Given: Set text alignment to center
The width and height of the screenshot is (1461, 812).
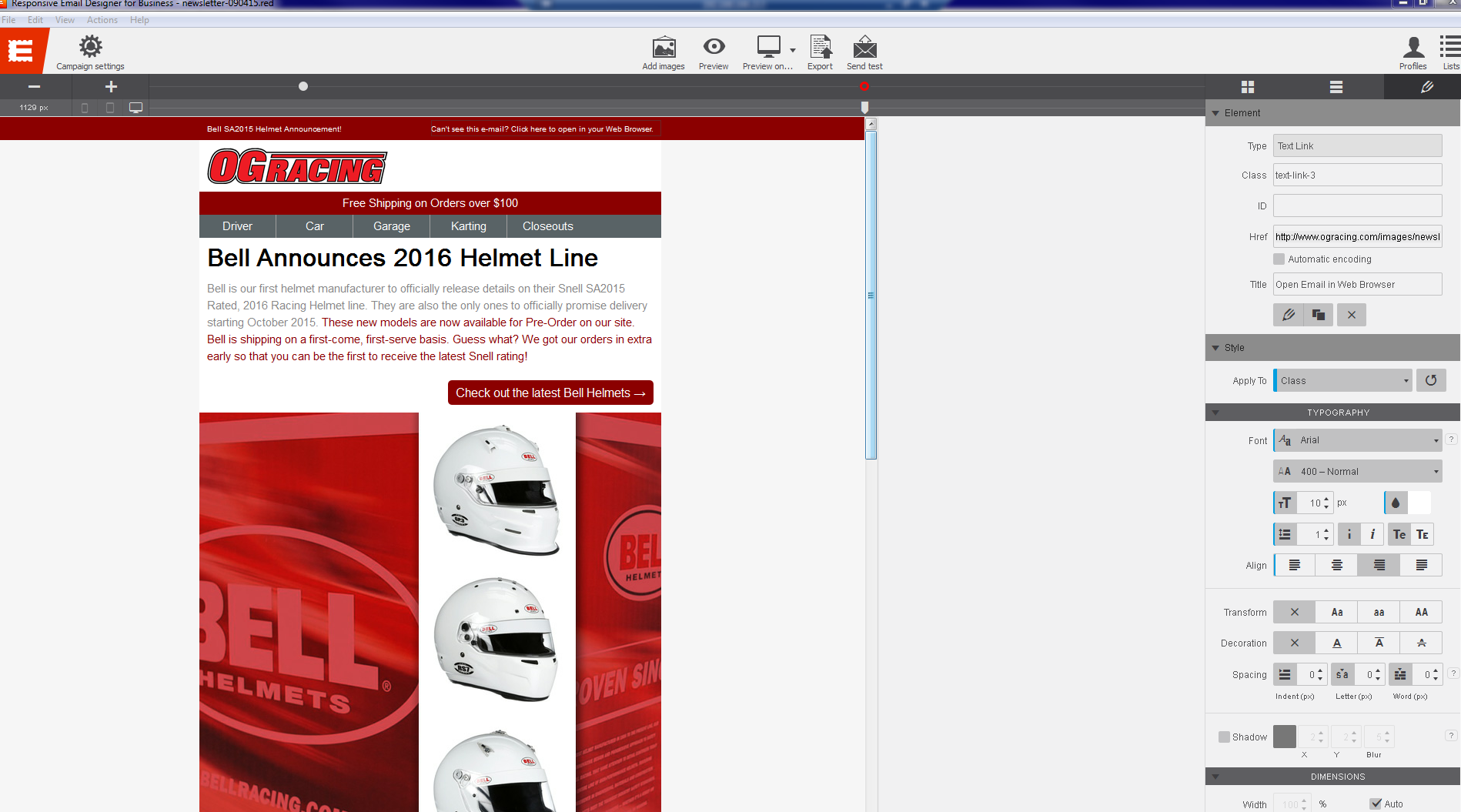Looking at the screenshot, I should pos(1337,566).
